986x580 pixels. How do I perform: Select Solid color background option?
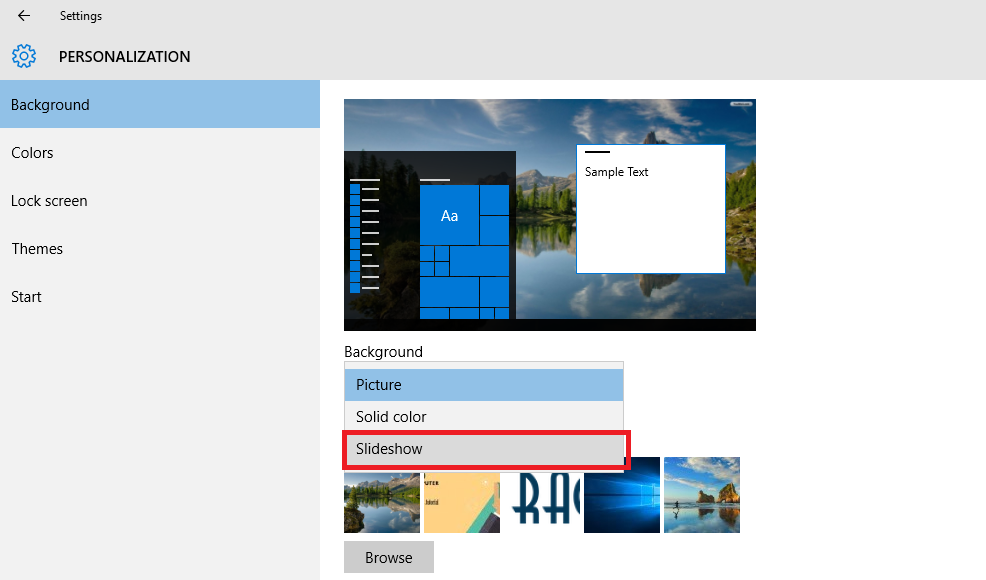(483, 417)
